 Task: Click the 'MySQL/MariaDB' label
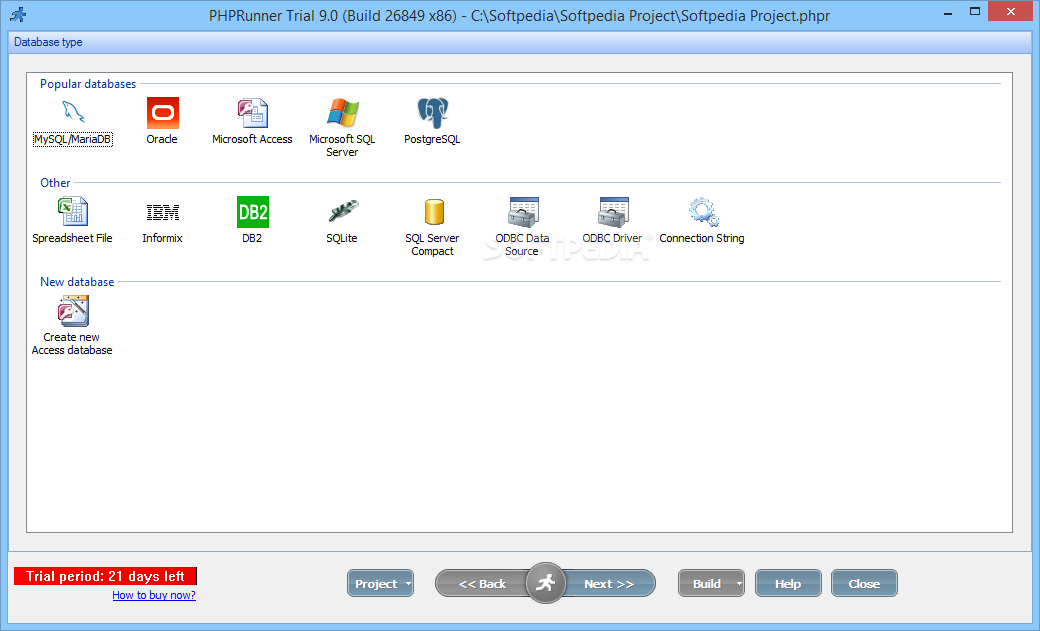[73, 139]
